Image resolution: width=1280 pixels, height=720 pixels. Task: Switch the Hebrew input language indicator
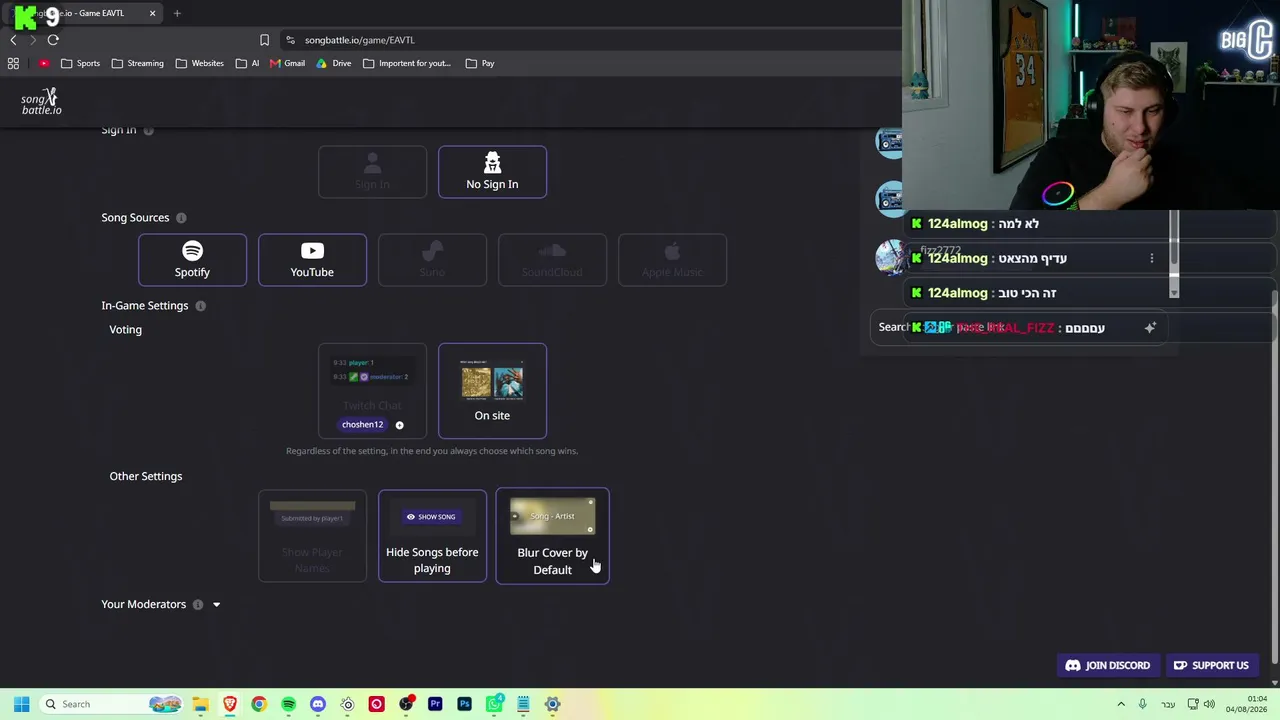click(x=1168, y=704)
